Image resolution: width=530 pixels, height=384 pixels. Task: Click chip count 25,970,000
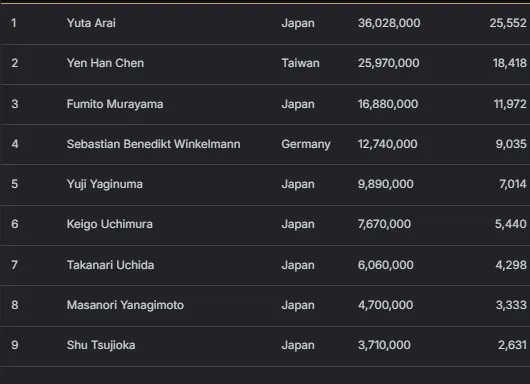tap(389, 63)
